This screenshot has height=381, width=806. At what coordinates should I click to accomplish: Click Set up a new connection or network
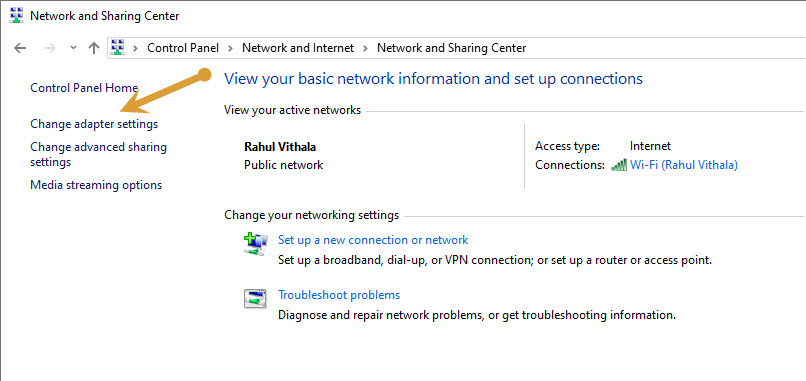point(373,240)
